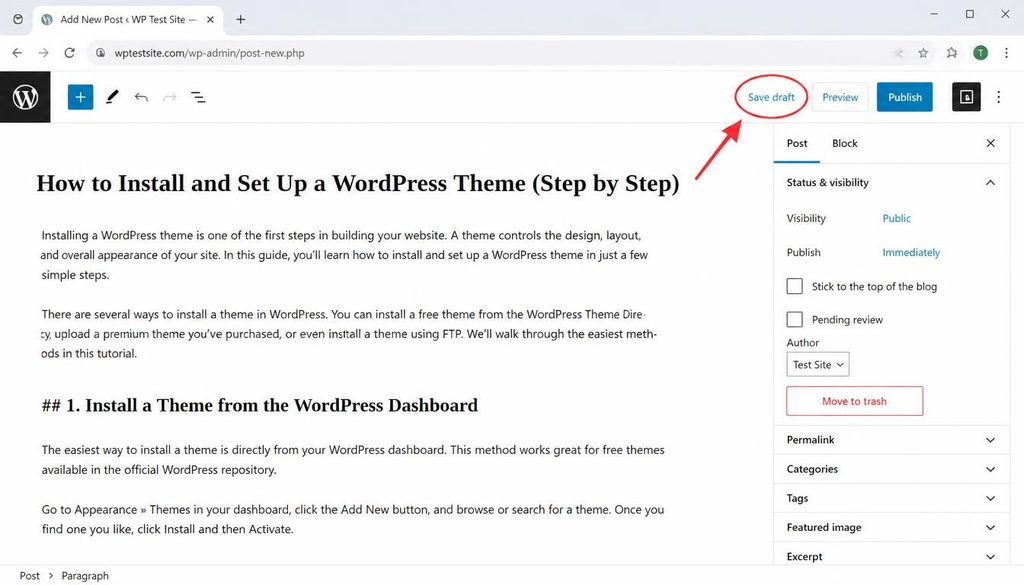Viewport: 1024px width, 585px height.
Task: Expand the Categories section
Action: pyautogui.click(x=891, y=469)
